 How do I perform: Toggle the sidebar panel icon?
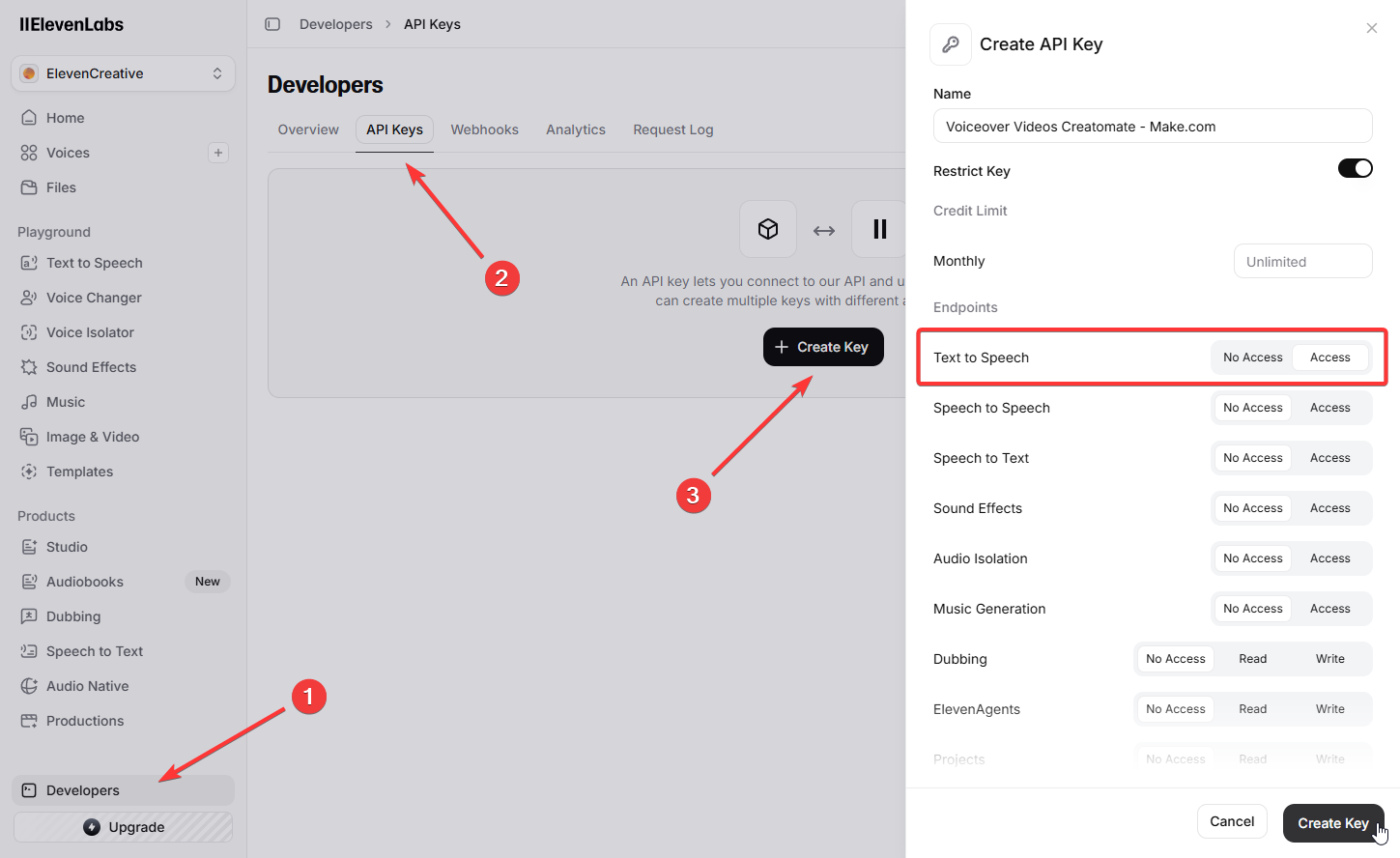272,24
